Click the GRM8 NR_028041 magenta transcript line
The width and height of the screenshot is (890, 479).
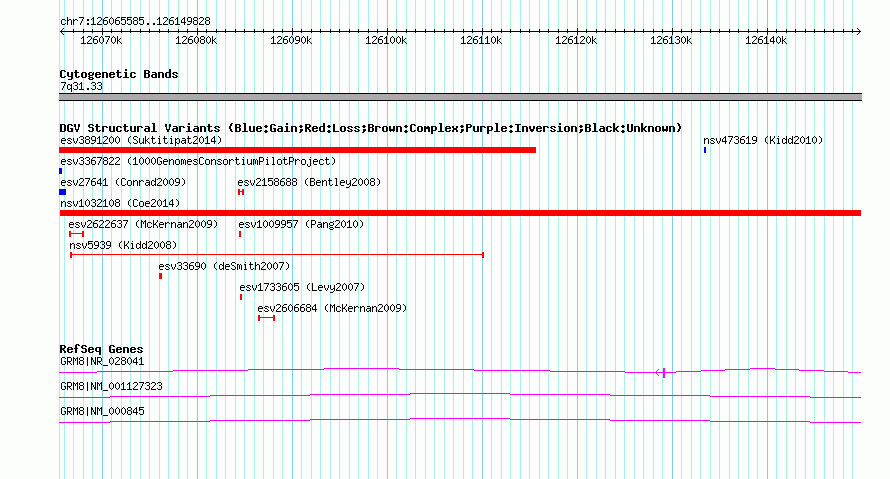[460, 371]
